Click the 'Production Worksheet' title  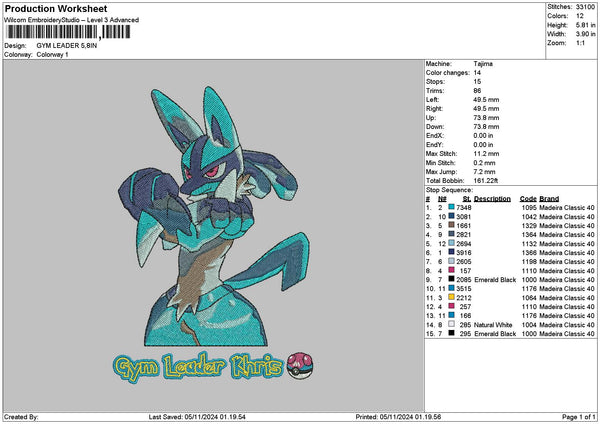coord(56,9)
